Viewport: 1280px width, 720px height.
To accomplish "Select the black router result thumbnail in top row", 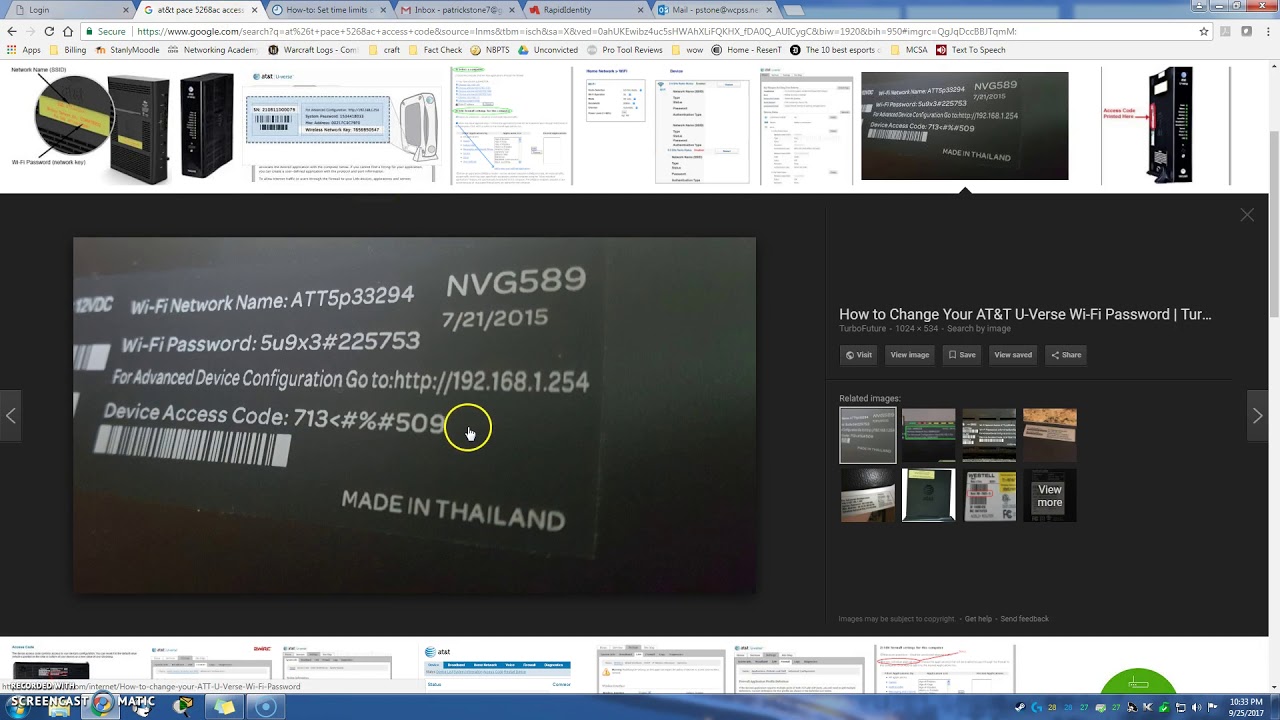I will 122,125.
